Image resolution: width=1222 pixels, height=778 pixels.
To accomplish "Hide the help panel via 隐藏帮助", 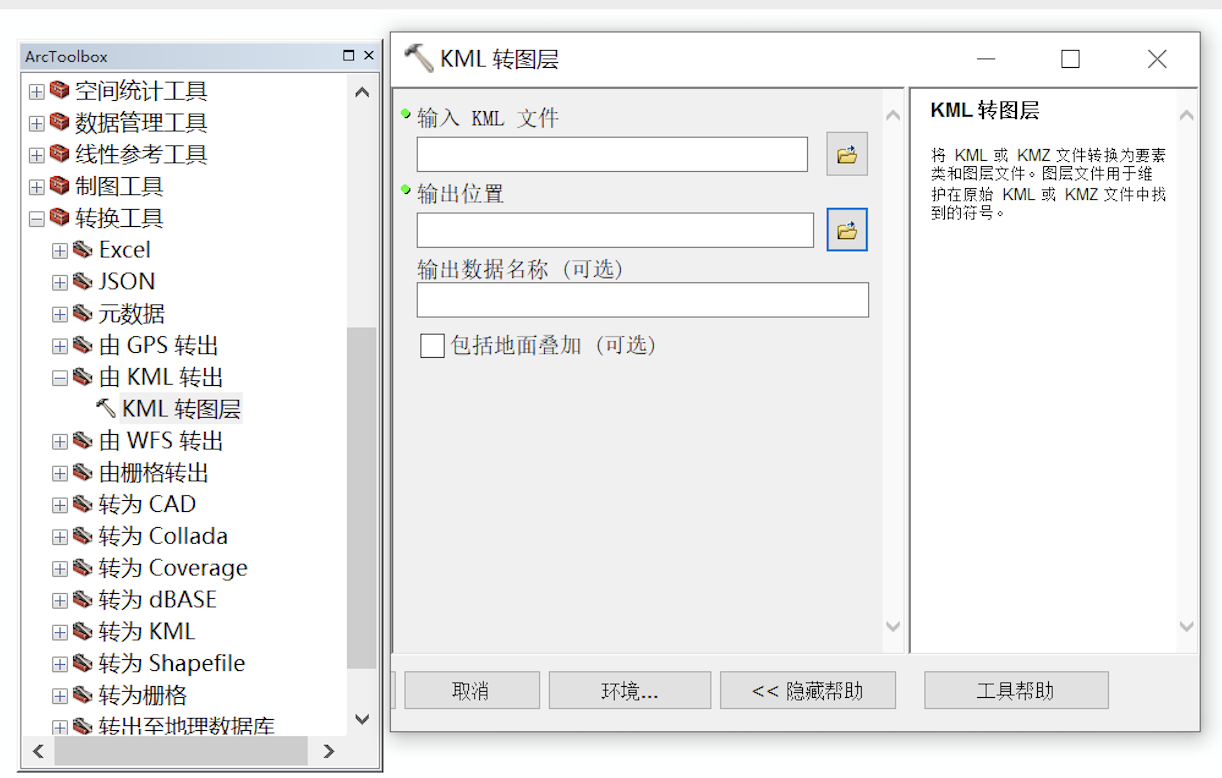I will point(807,689).
